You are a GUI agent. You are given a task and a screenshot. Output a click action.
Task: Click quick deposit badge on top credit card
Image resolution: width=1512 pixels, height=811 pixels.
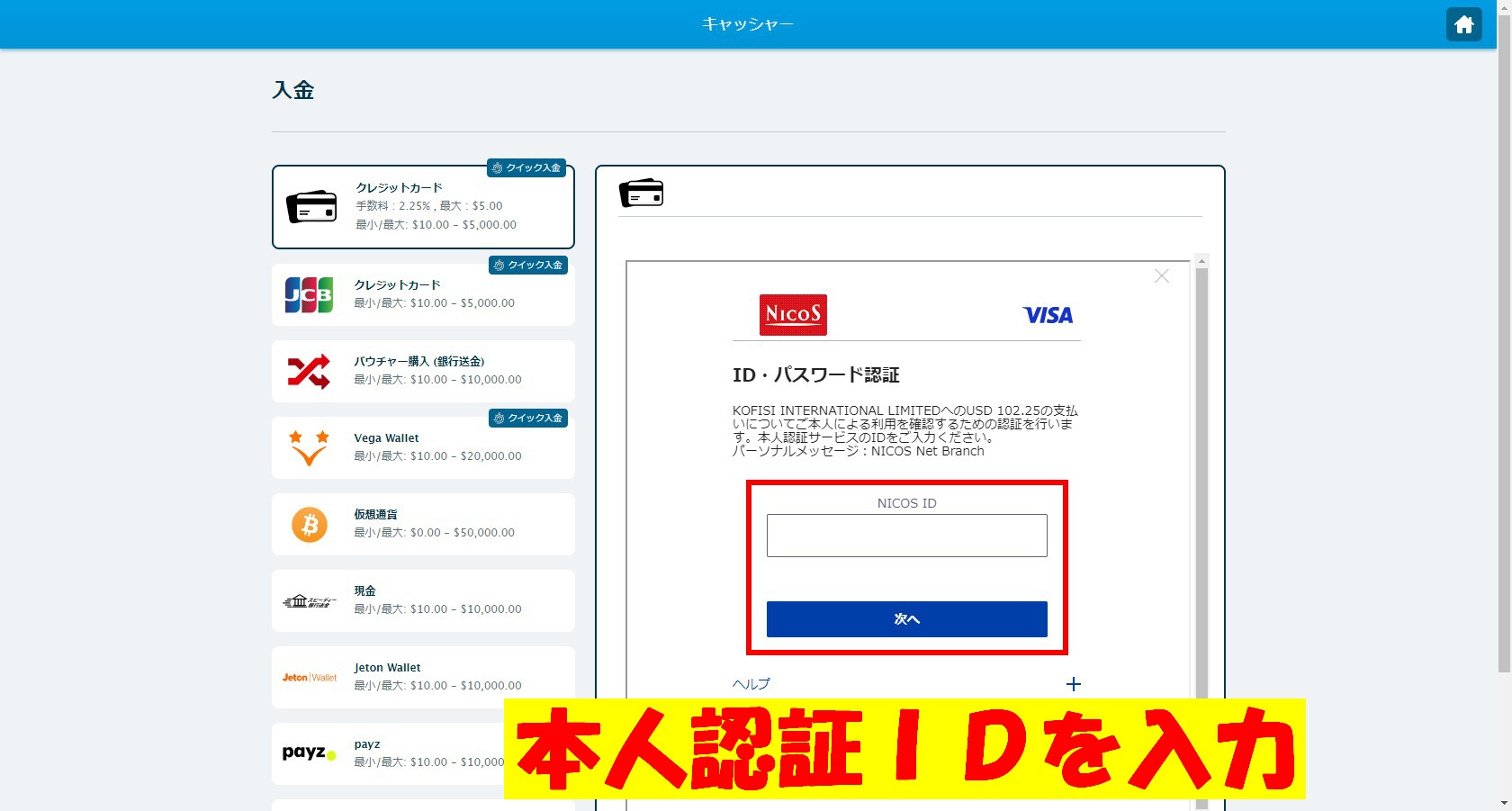[526, 168]
